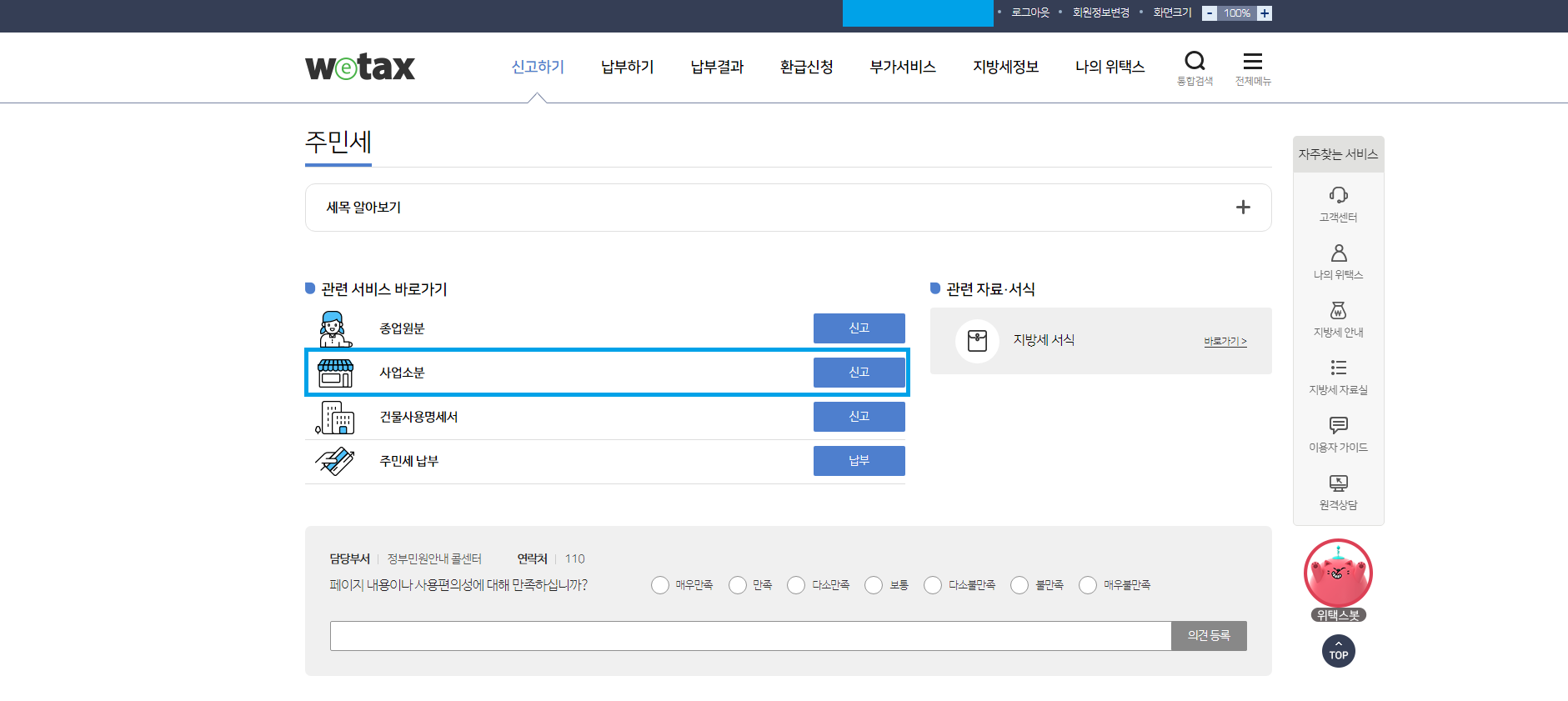1568x701 pixels.
Task: Open the 납부결과 menu
Action: 717,67
